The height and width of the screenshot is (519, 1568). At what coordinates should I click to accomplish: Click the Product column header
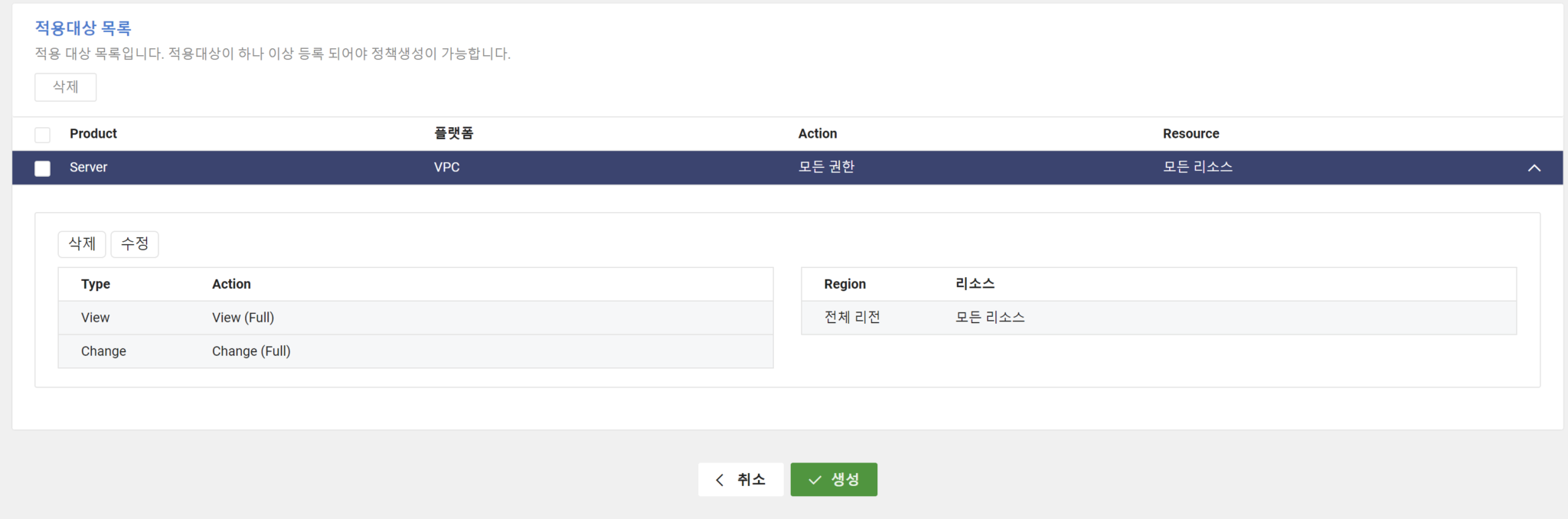(x=93, y=133)
